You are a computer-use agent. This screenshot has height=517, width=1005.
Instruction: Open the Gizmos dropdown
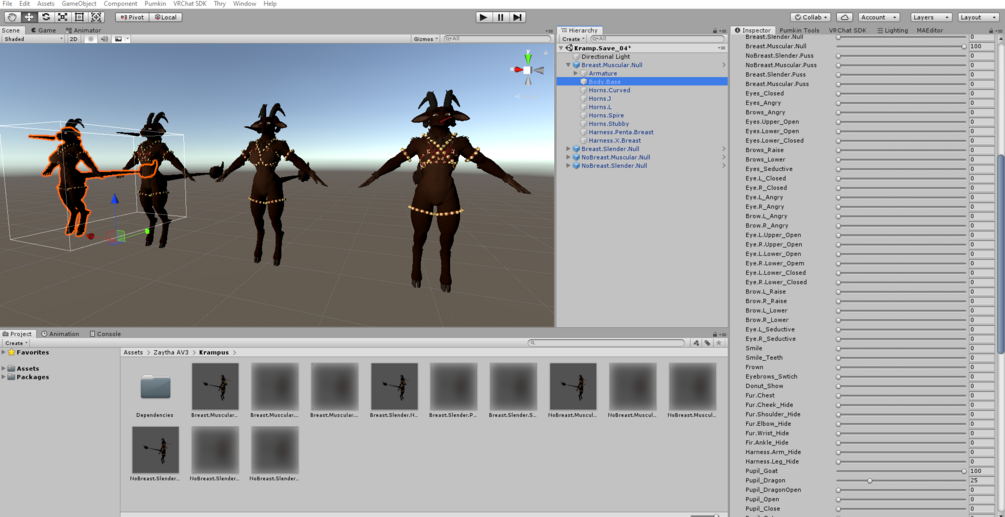[x=426, y=38]
